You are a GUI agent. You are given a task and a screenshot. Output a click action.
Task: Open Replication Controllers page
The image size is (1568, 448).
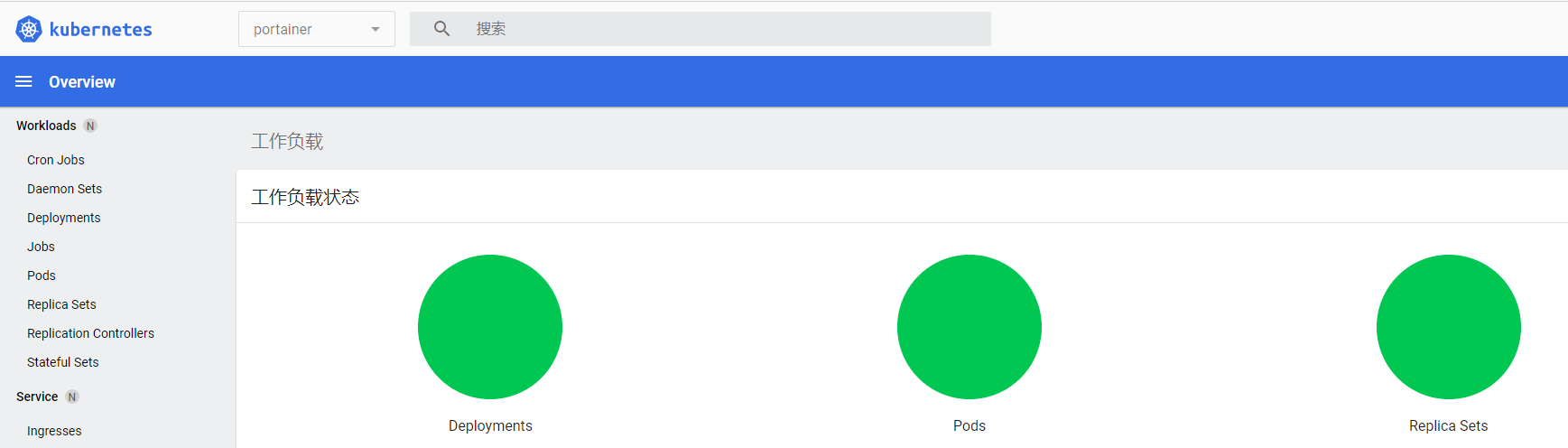point(90,333)
